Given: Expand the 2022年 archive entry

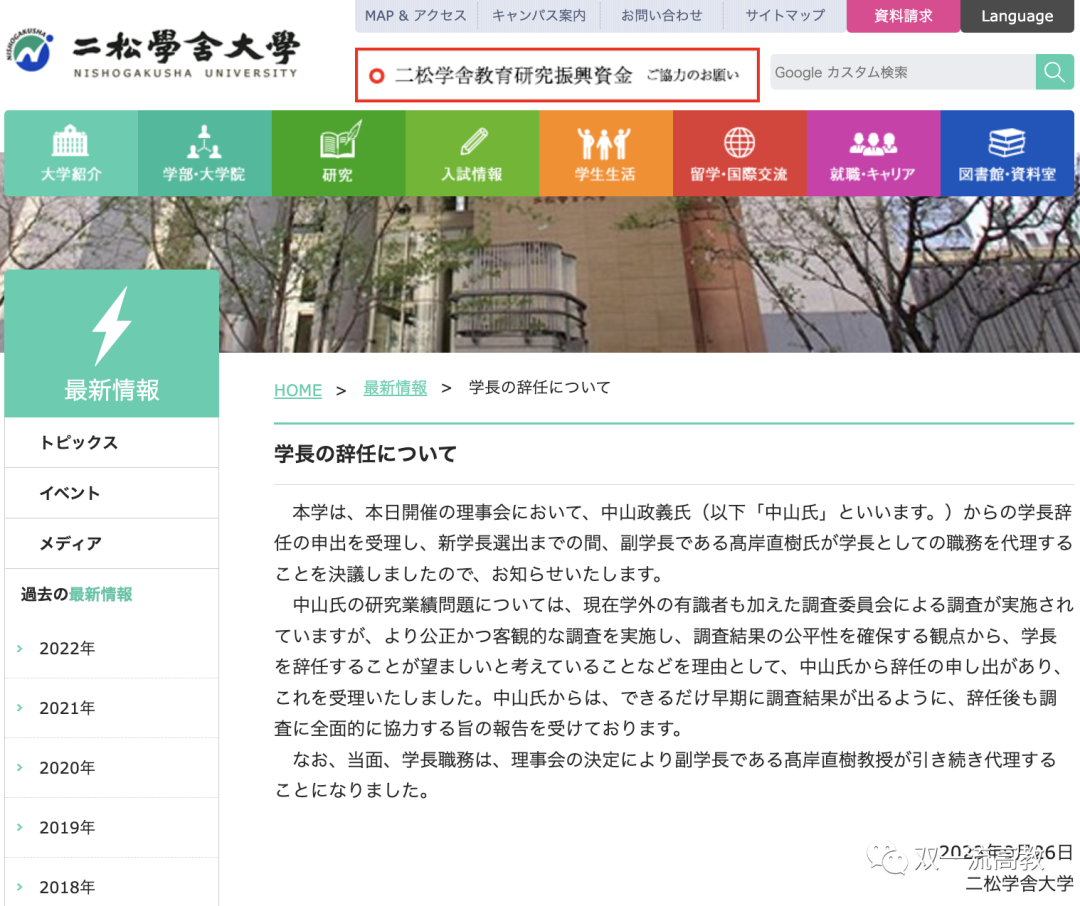Looking at the screenshot, I should (67, 648).
